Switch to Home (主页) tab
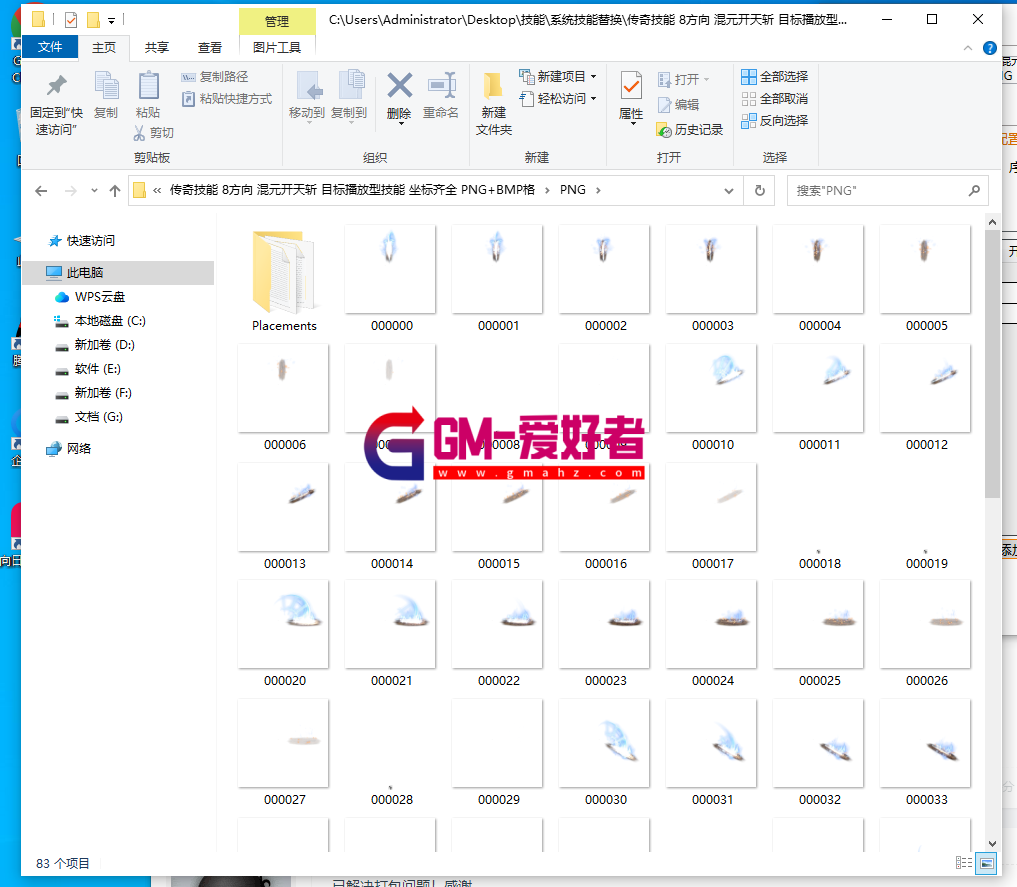This screenshot has width=1017, height=887. point(104,47)
